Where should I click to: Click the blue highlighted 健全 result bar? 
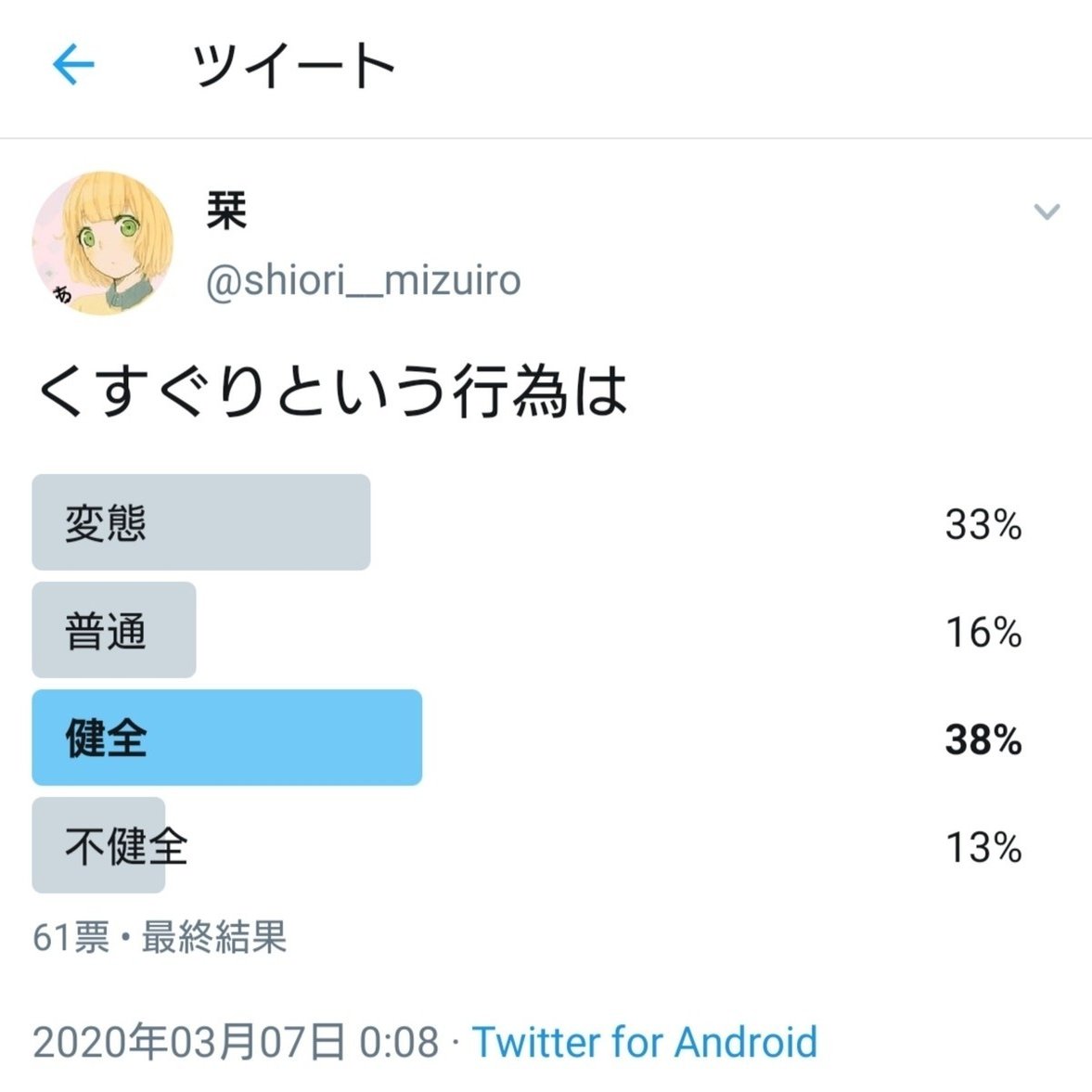(x=225, y=738)
